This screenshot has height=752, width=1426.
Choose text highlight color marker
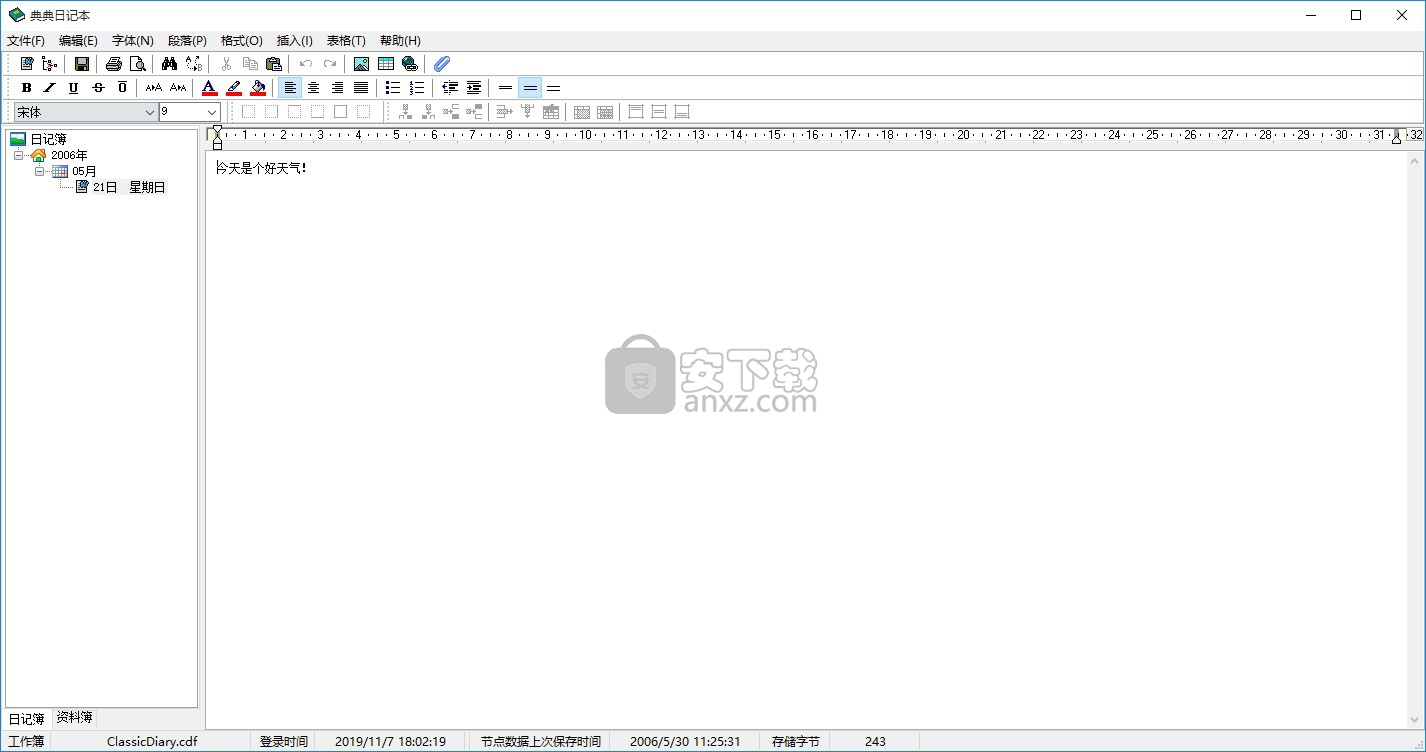[234, 88]
